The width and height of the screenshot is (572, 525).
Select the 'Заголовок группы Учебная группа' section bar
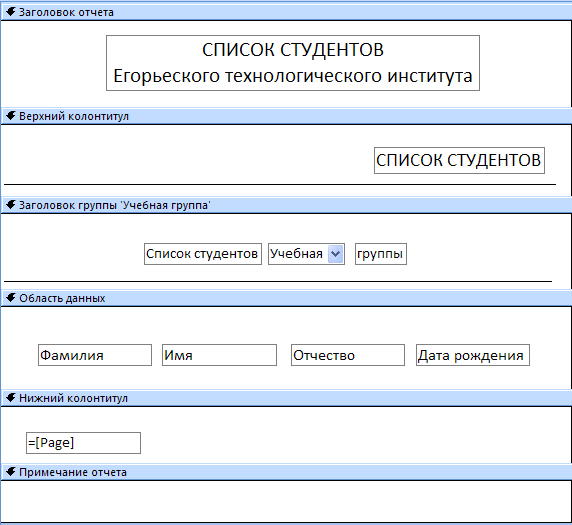pos(286,205)
